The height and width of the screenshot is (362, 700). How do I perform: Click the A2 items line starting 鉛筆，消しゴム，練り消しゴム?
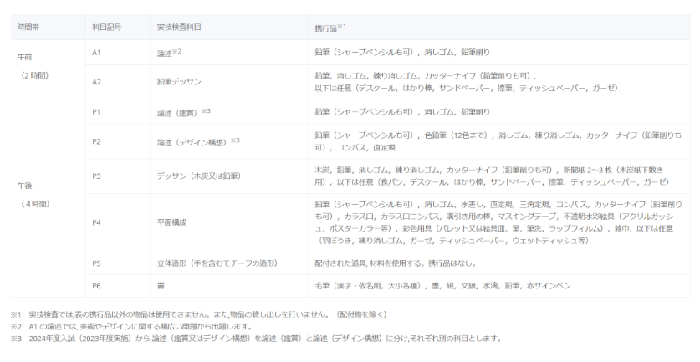coord(425,76)
